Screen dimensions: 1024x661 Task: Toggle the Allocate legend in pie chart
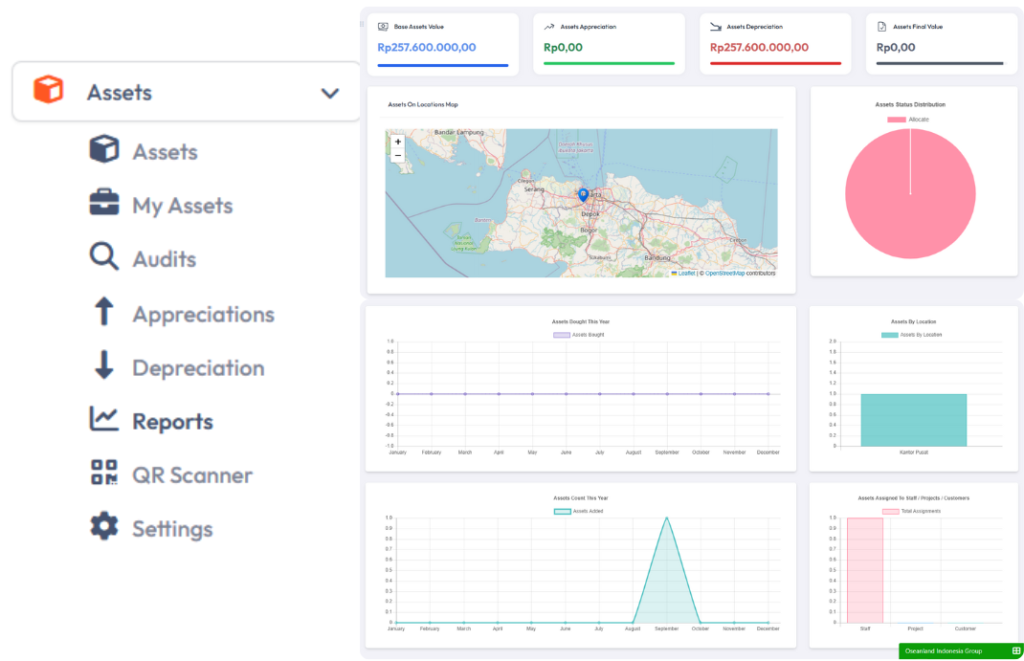909,119
